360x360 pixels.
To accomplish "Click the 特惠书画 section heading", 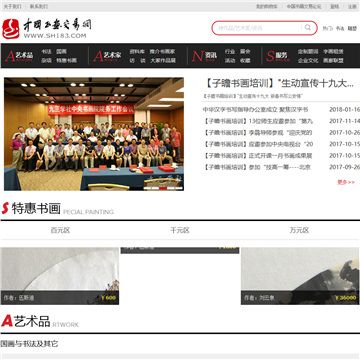I will (x=36, y=208).
